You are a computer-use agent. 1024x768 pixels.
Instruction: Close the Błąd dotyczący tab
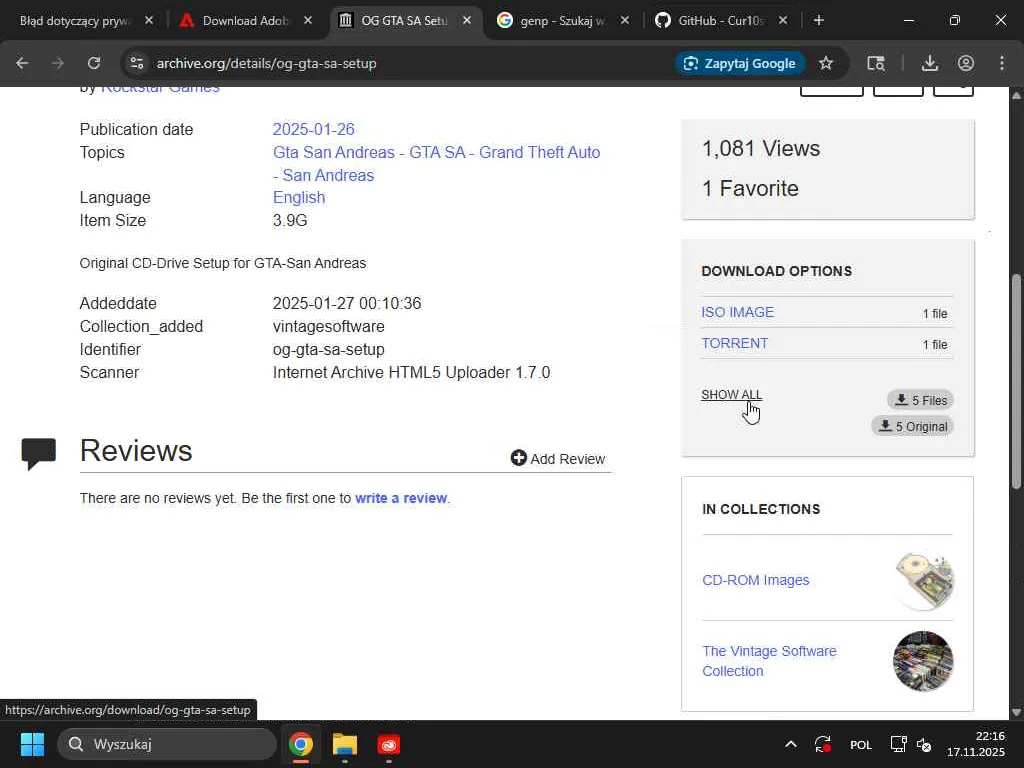tap(149, 20)
